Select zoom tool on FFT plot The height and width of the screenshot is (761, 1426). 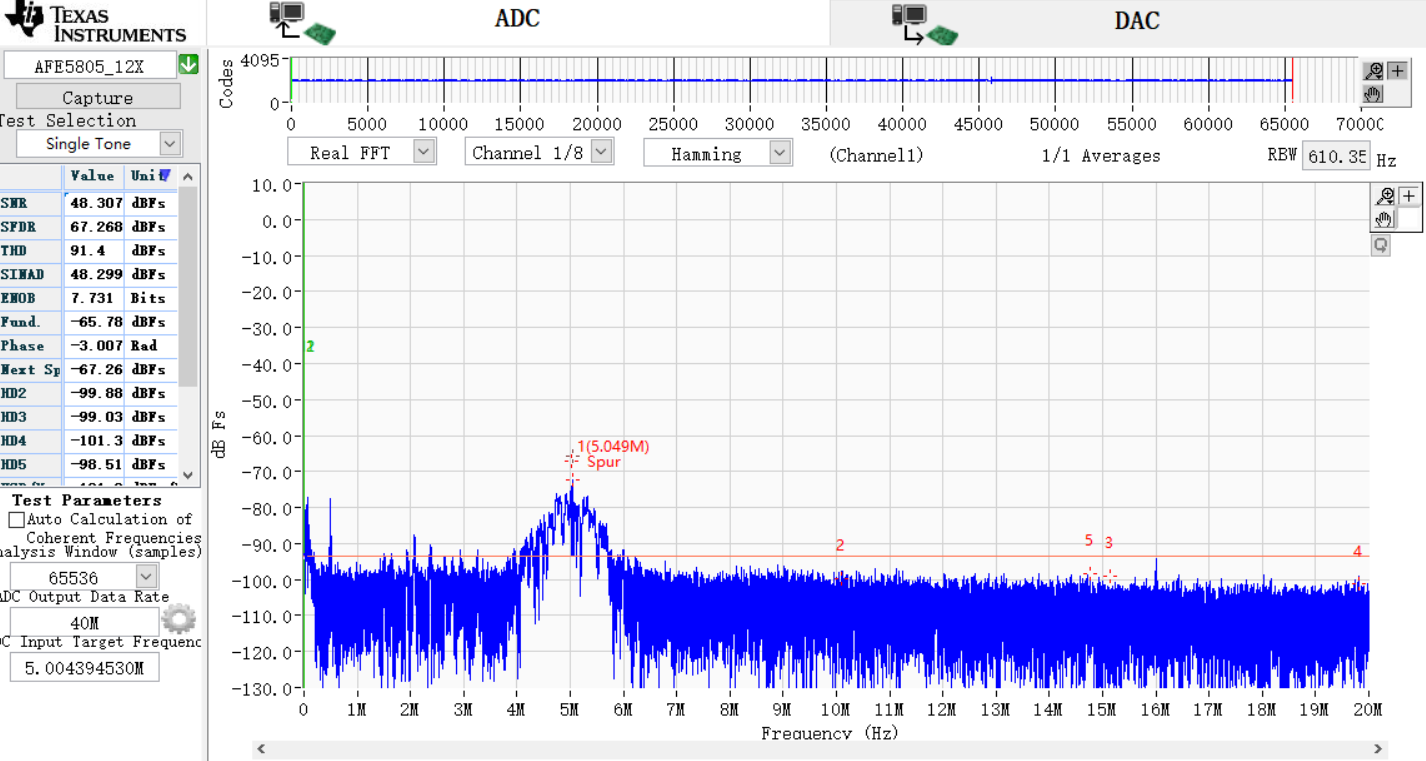(x=1385, y=196)
